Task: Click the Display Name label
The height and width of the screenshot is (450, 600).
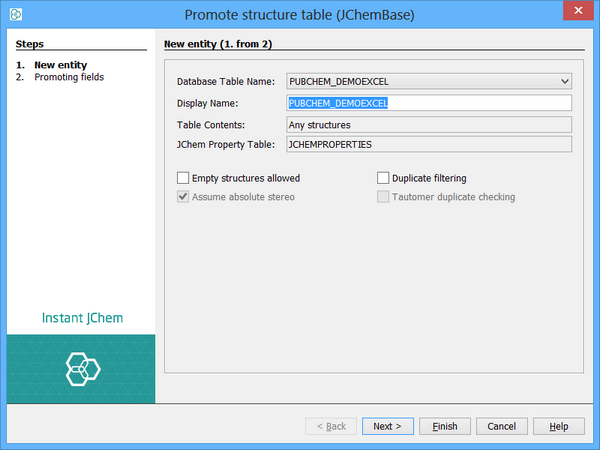Action: (207, 103)
